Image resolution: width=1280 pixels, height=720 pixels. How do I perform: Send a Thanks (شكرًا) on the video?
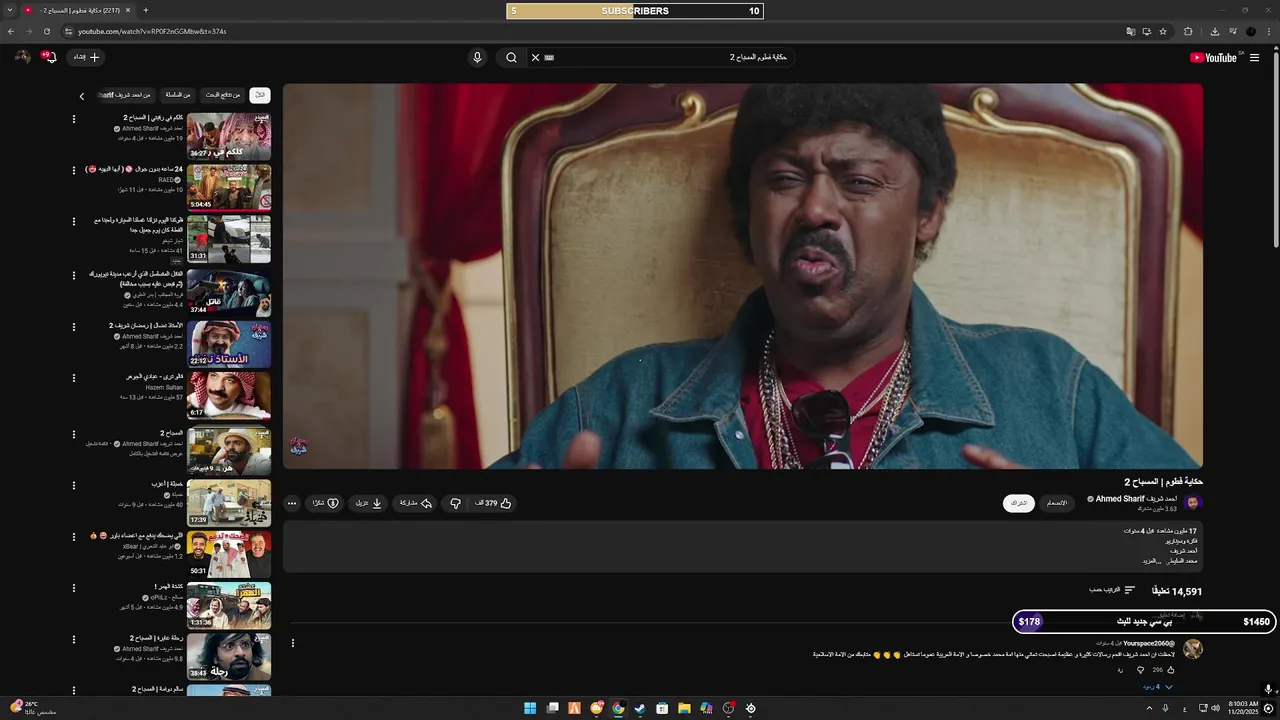click(326, 503)
